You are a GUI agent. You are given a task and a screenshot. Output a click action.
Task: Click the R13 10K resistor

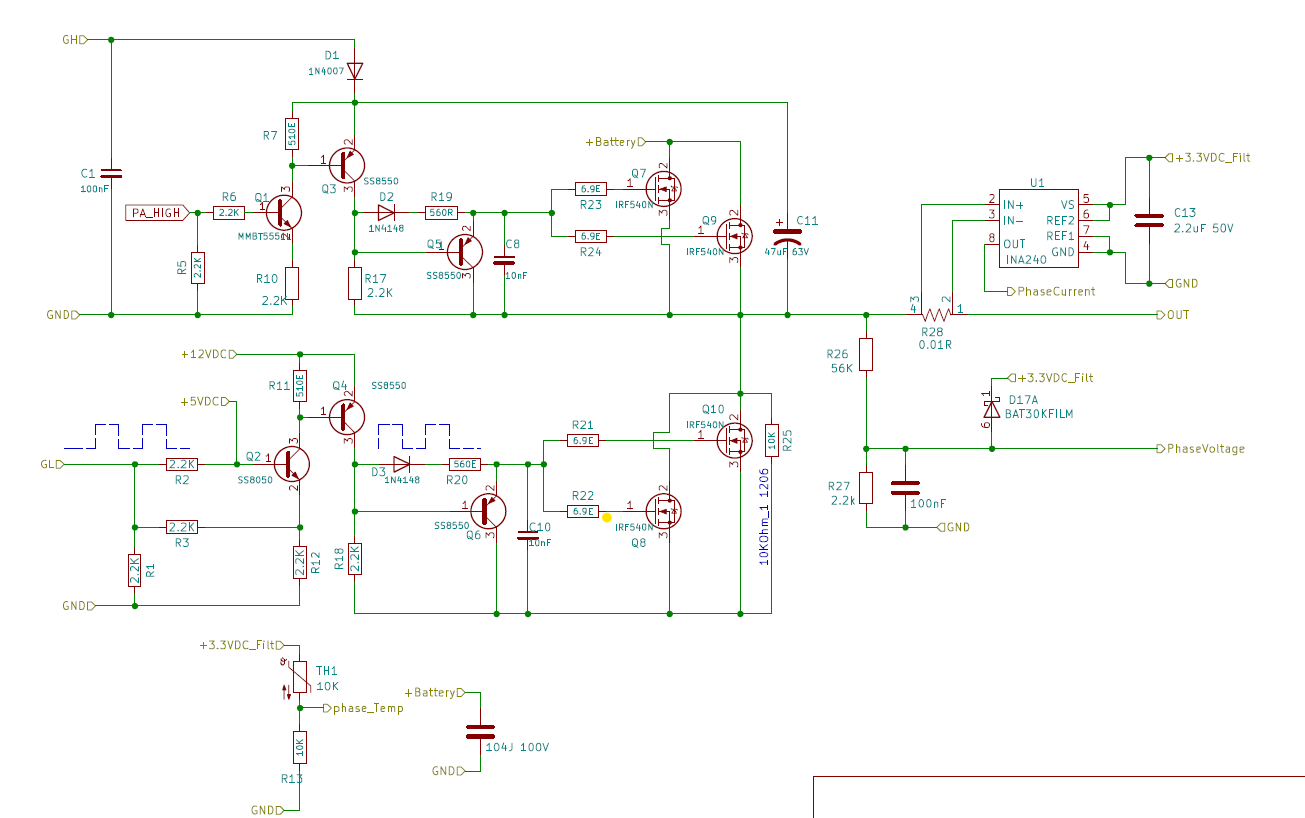(298, 746)
